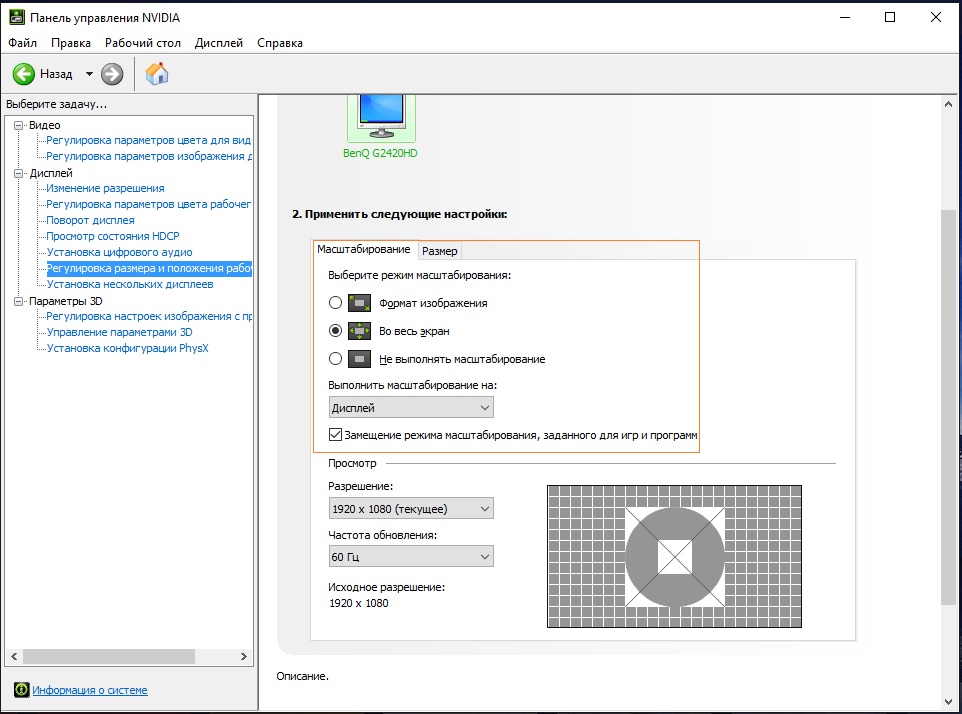The height and width of the screenshot is (714, 962).
Task: Click the task tree right scroll arrow
Action: [x=244, y=656]
